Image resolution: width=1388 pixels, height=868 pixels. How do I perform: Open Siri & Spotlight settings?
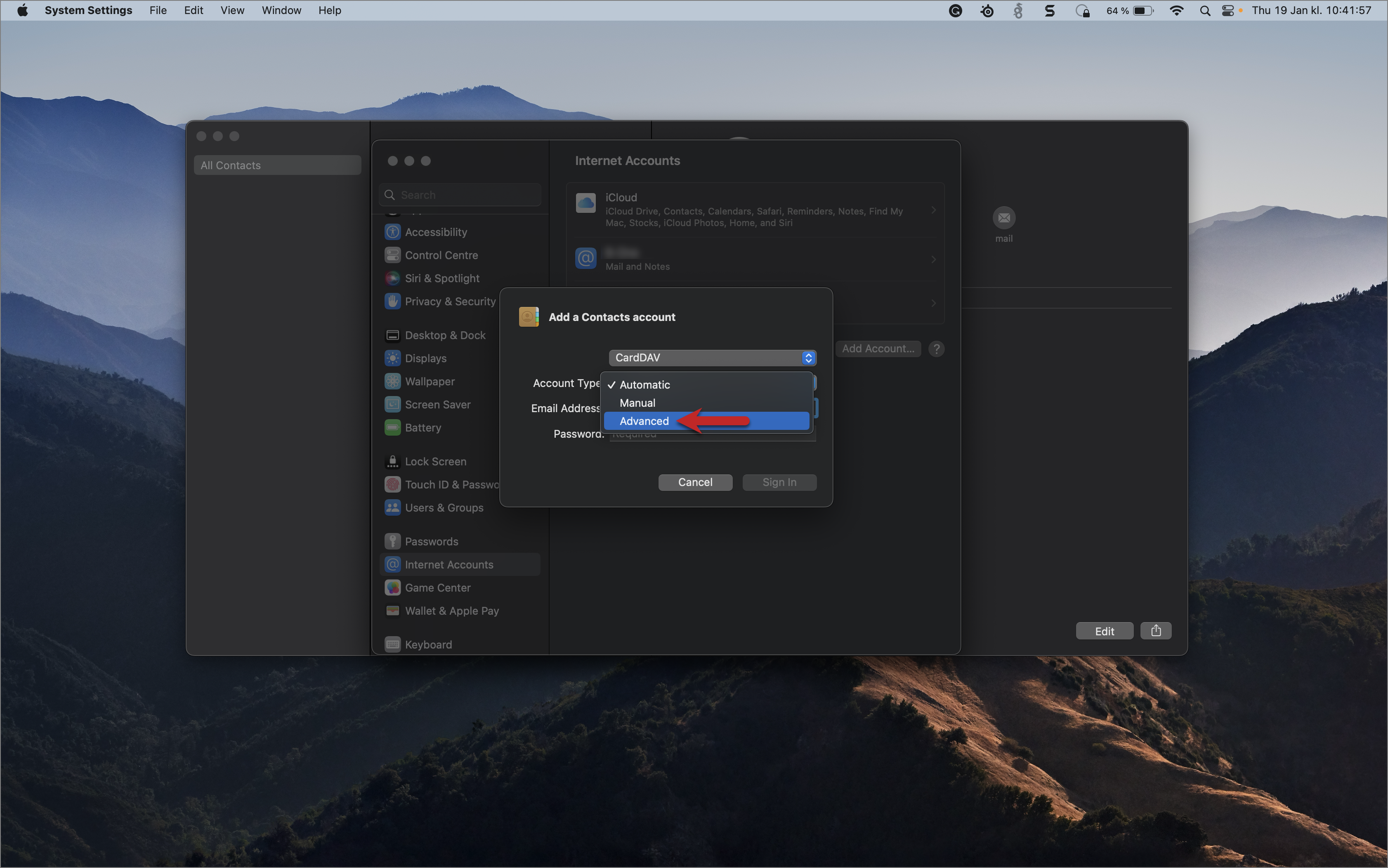click(460, 278)
